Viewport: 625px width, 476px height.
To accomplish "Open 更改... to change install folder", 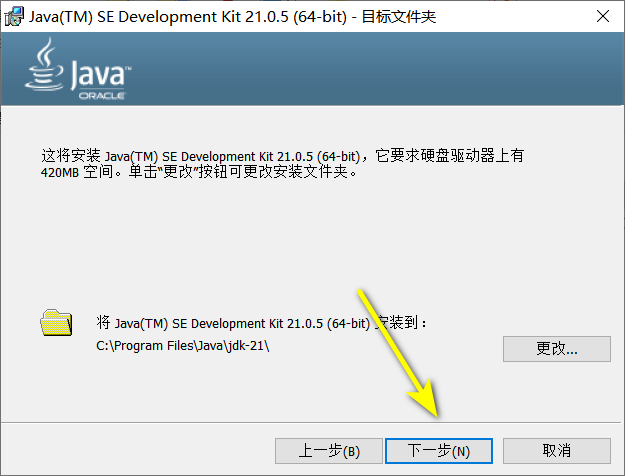I will (x=556, y=349).
